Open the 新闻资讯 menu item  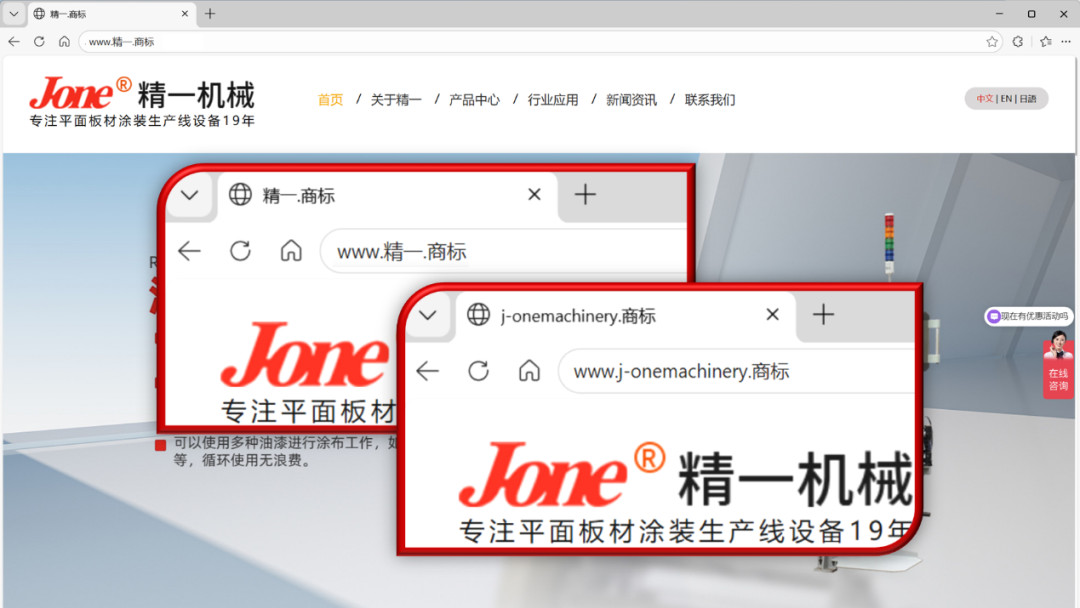pos(631,100)
